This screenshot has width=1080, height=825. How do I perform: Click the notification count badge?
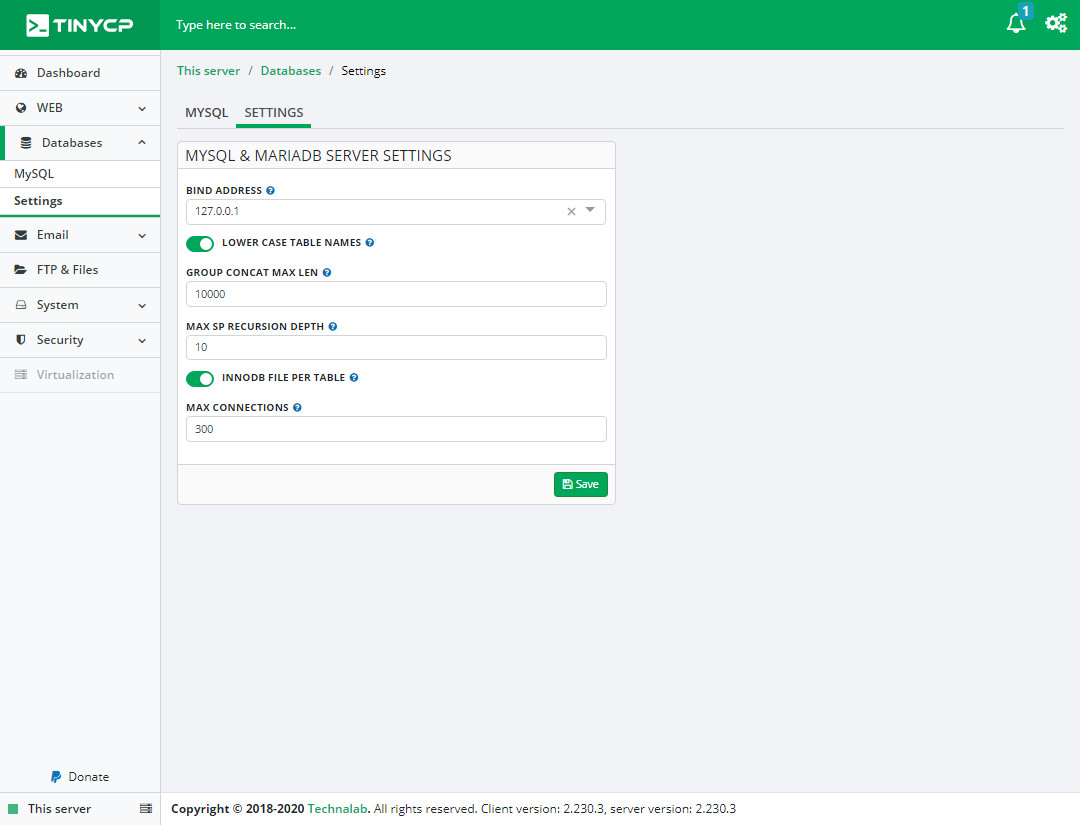(1026, 11)
